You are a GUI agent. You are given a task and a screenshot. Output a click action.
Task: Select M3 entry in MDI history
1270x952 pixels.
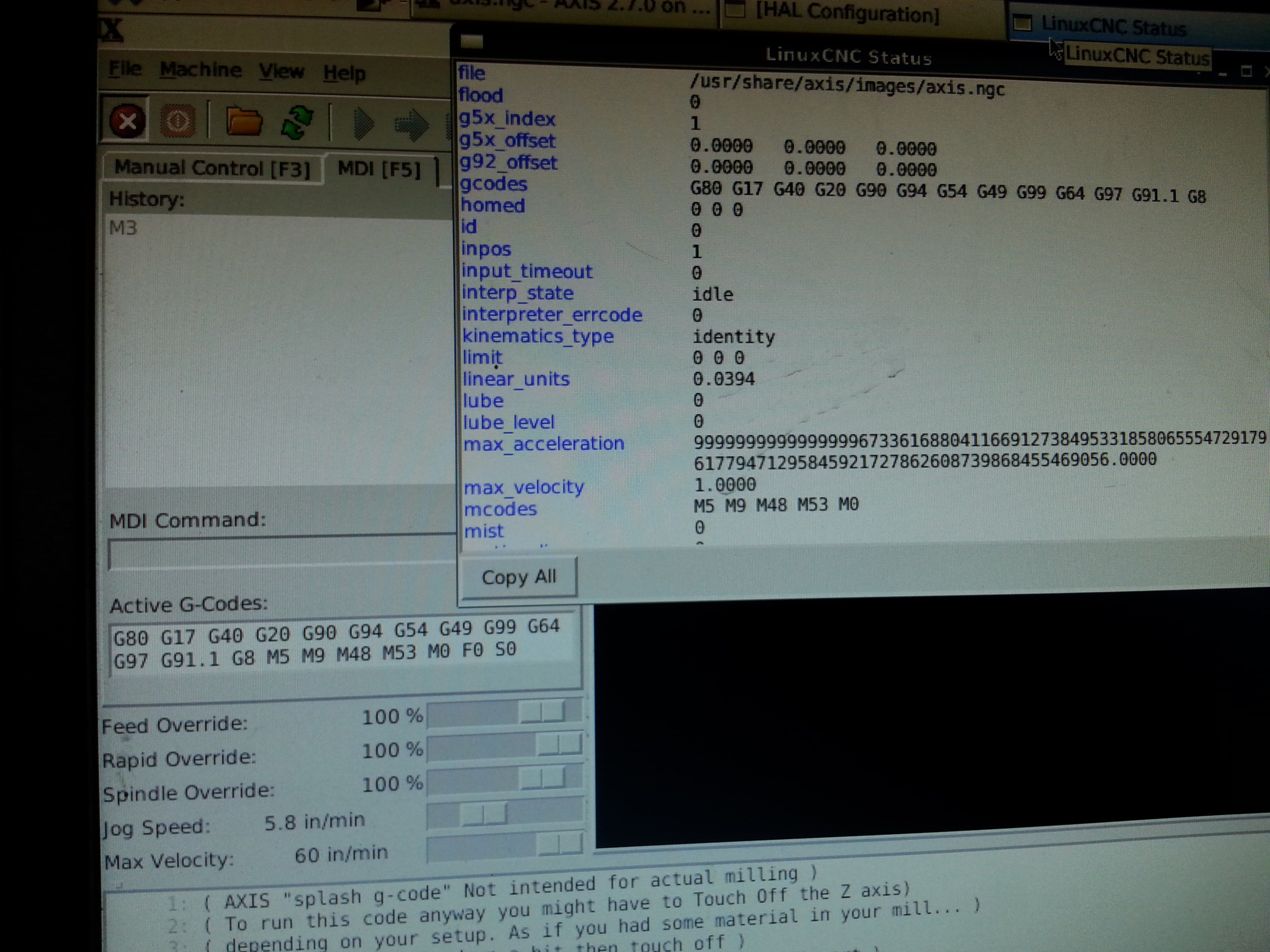point(123,228)
